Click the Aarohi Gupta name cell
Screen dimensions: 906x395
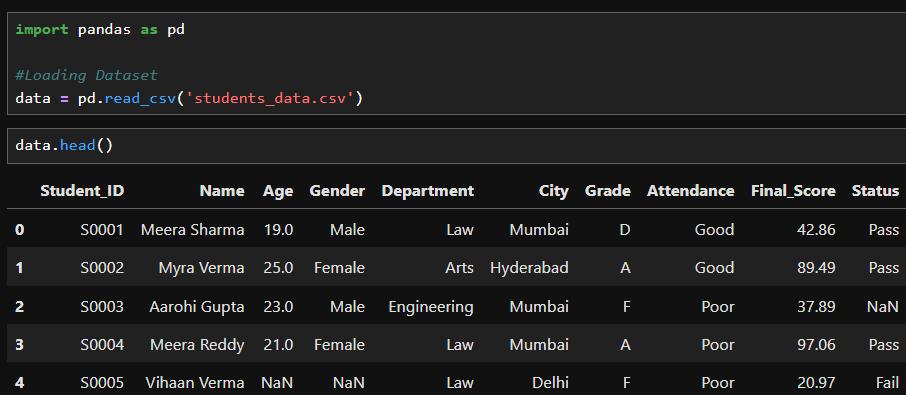click(x=197, y=307)
